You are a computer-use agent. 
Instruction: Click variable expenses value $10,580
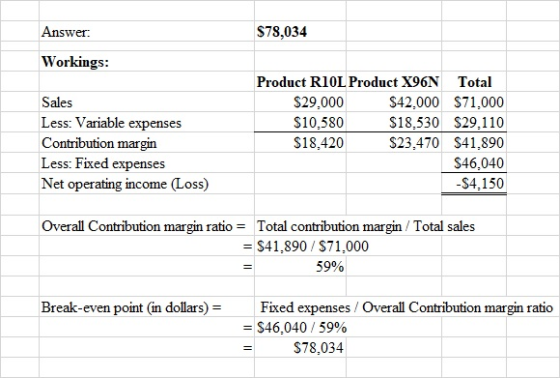pyautogui.click(x=319, y=123)
